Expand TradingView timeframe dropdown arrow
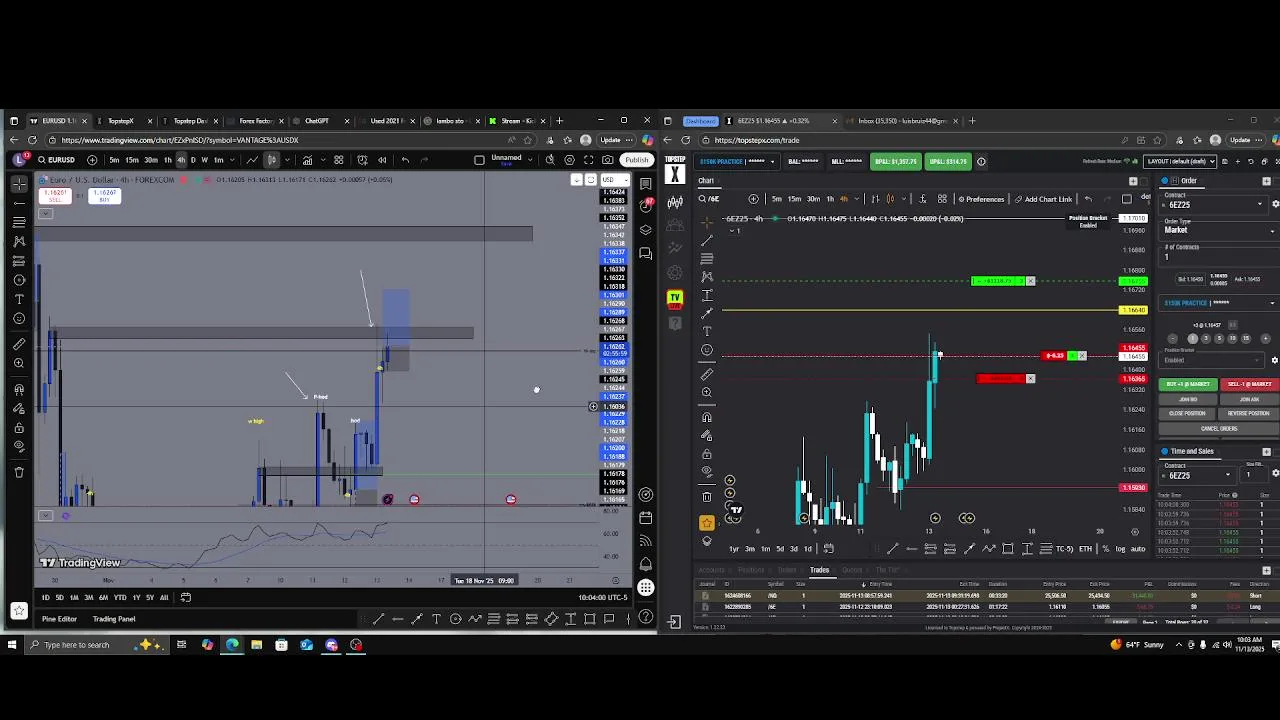This screenshot has height=720, width=1280. 232,160
